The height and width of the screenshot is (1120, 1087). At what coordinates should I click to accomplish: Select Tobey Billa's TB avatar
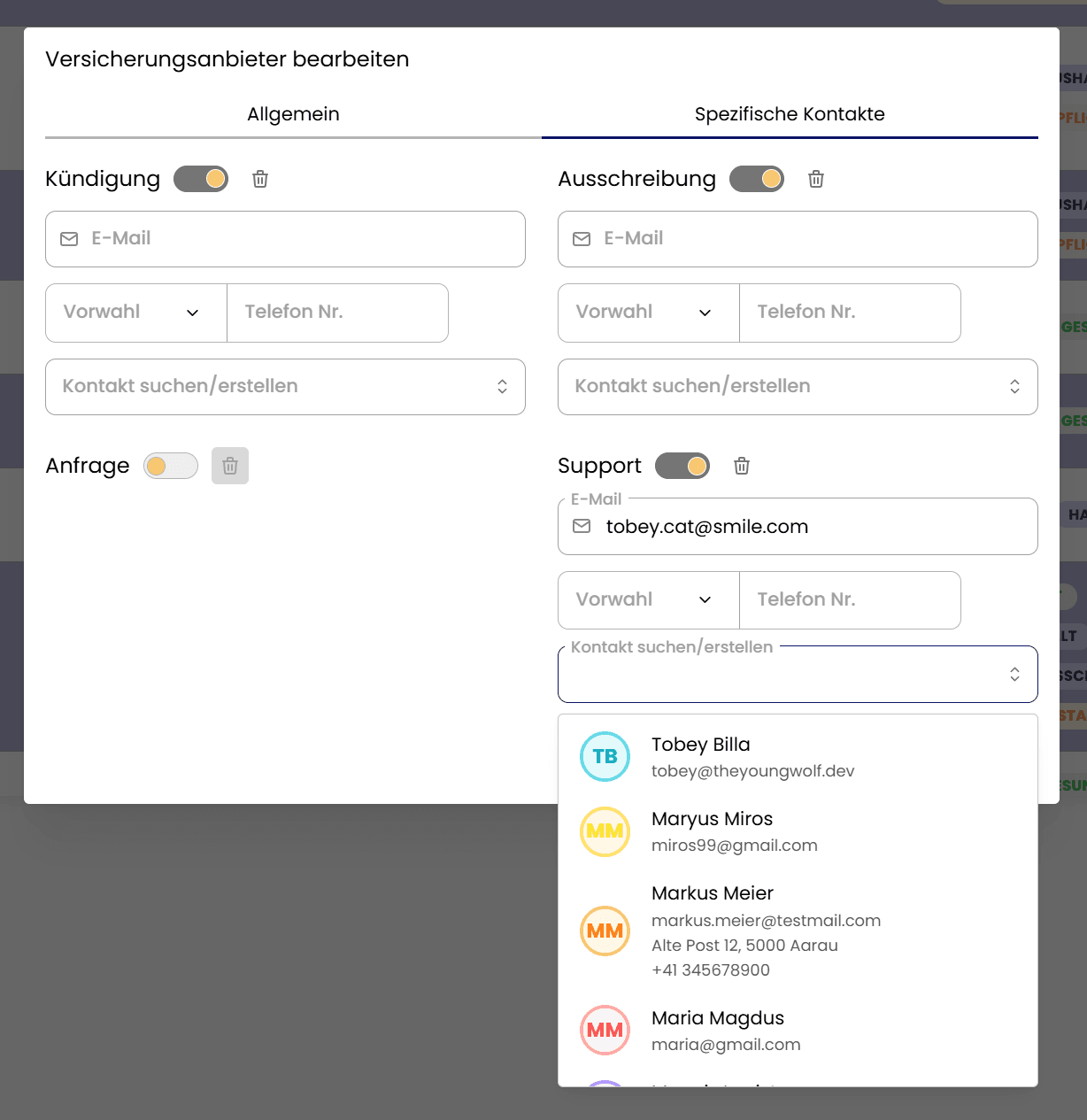(605, 756)
